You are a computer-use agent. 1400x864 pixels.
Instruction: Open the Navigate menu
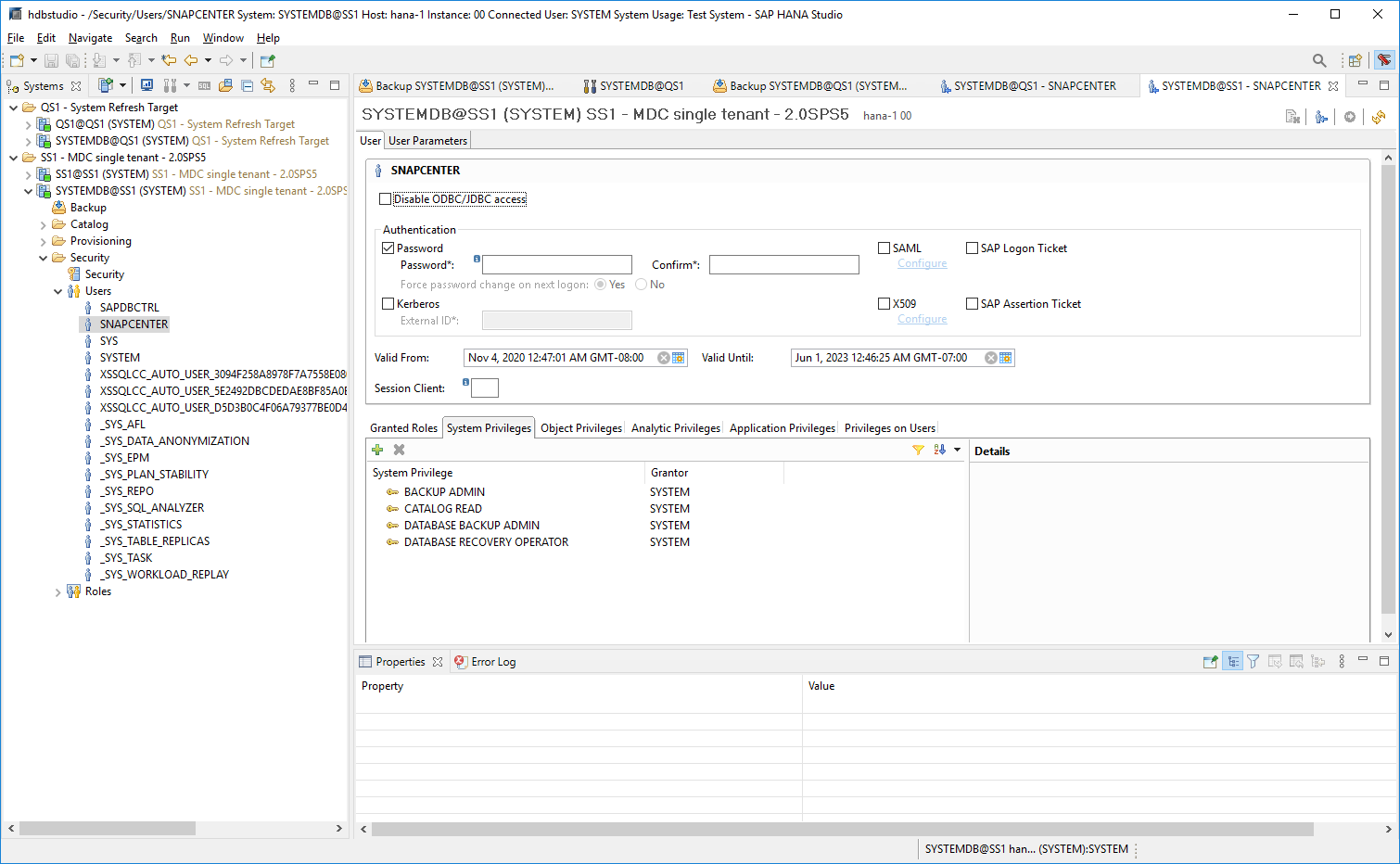click(90, 38)
